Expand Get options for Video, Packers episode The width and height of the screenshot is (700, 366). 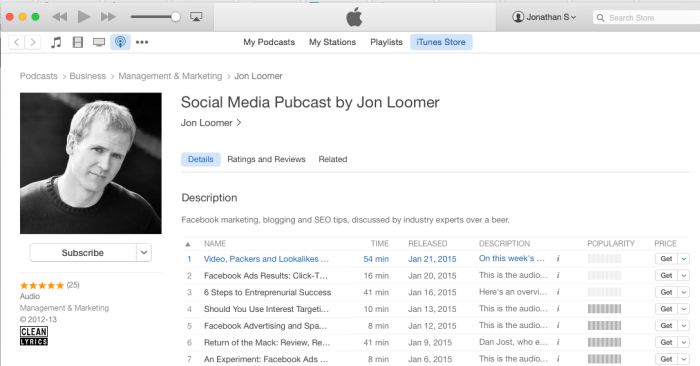[x=683, y=259]
